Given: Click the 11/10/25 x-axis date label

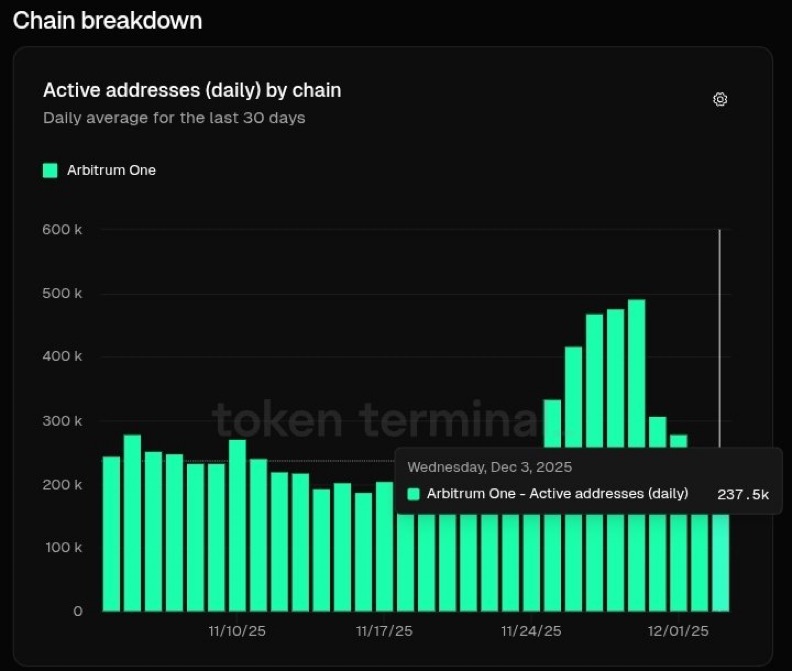Looking at the screenshot, I should [x=237, y=632].
